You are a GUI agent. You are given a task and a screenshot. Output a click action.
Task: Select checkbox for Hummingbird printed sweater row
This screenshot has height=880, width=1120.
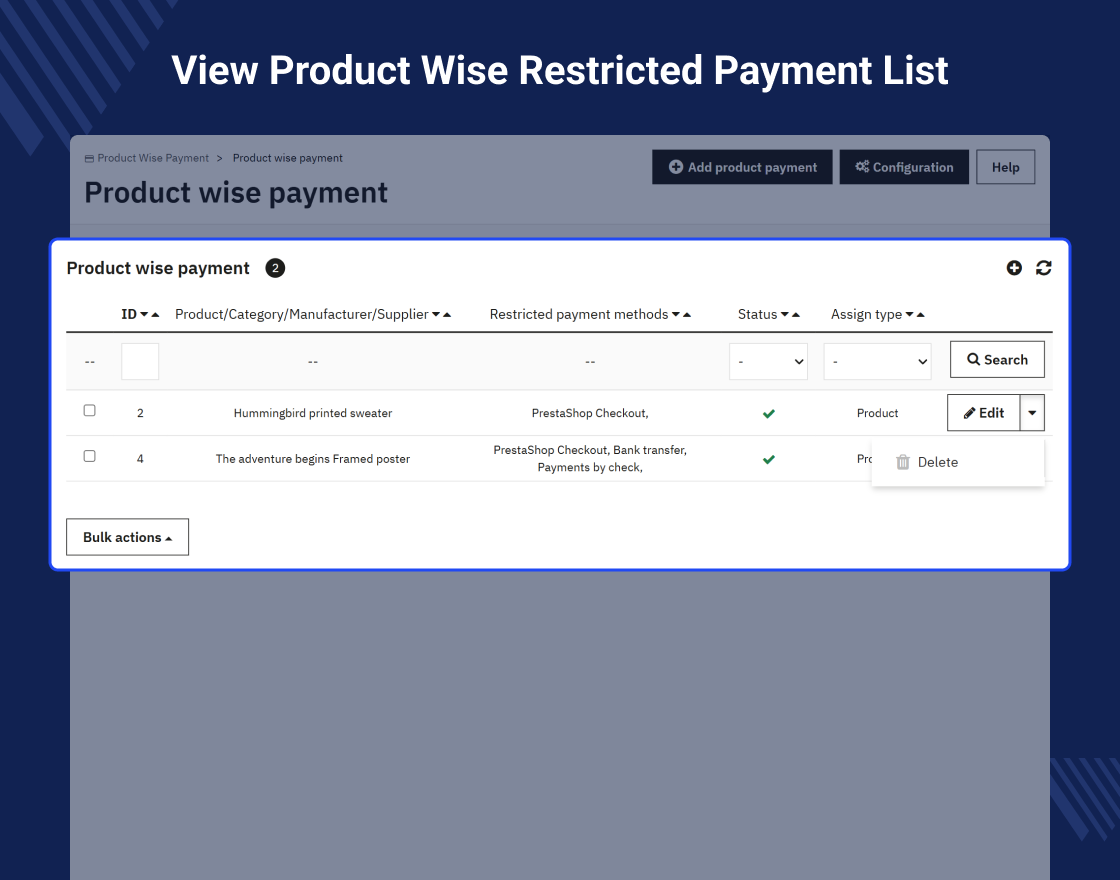(89, 410)
